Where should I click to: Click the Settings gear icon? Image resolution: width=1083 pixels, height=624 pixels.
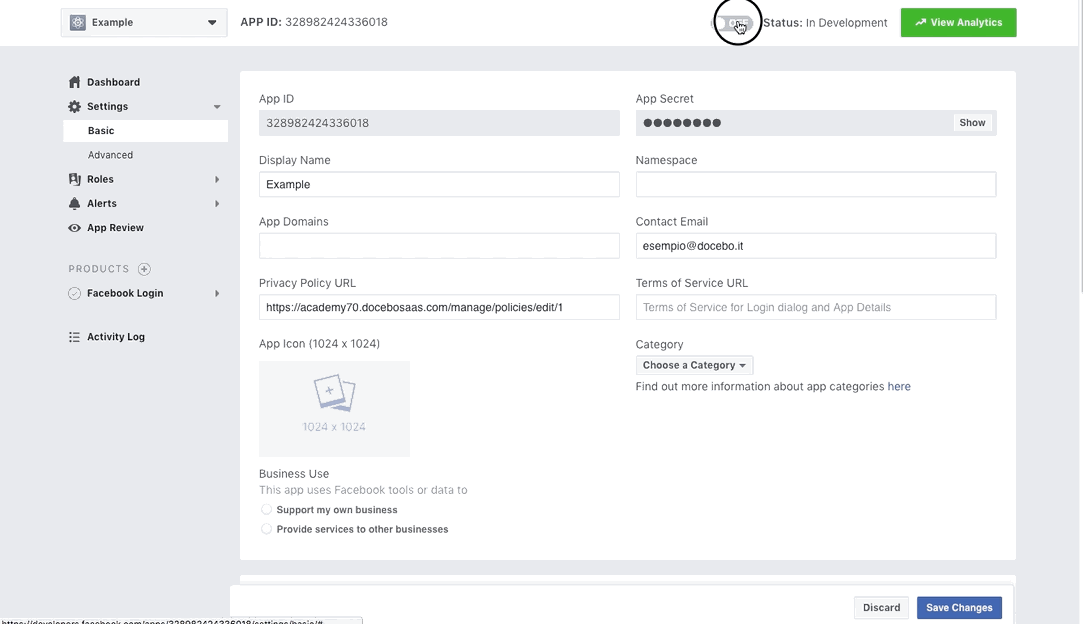tap(75, 106)
